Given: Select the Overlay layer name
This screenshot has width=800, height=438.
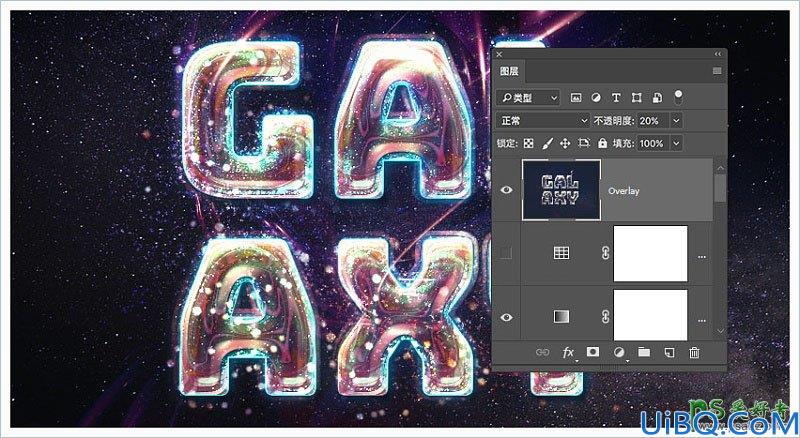Looking at the screenshot, I should (x=623, y=191).
